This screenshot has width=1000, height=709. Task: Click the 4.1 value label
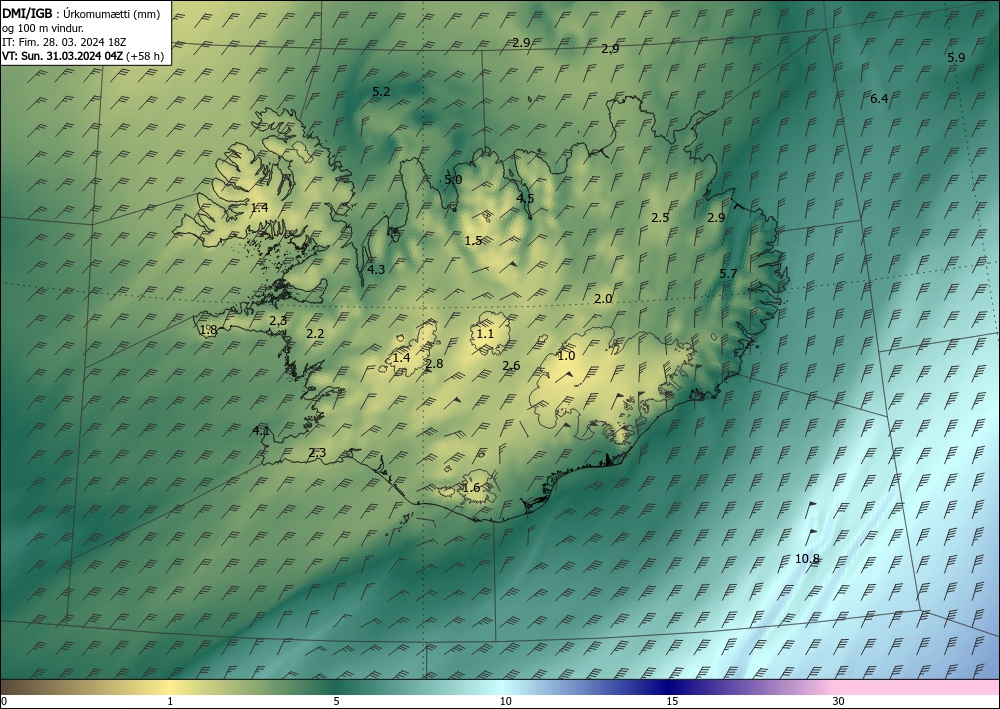tap(261, 430)
